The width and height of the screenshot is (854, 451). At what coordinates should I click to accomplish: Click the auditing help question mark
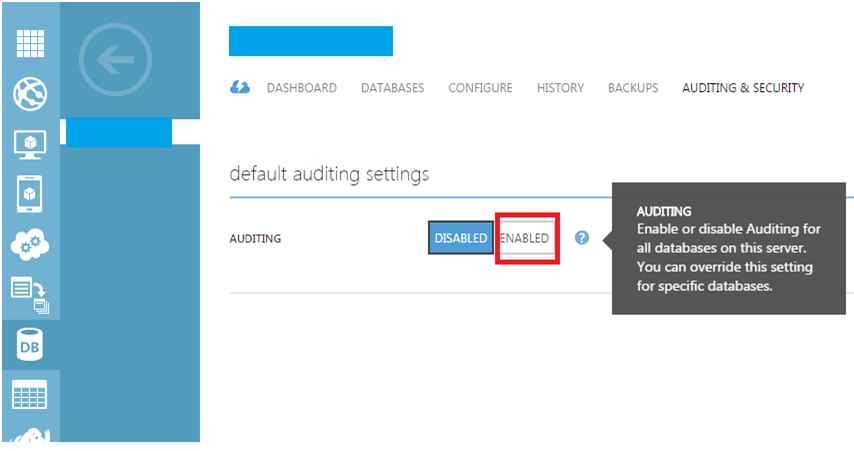coord(582,238)
